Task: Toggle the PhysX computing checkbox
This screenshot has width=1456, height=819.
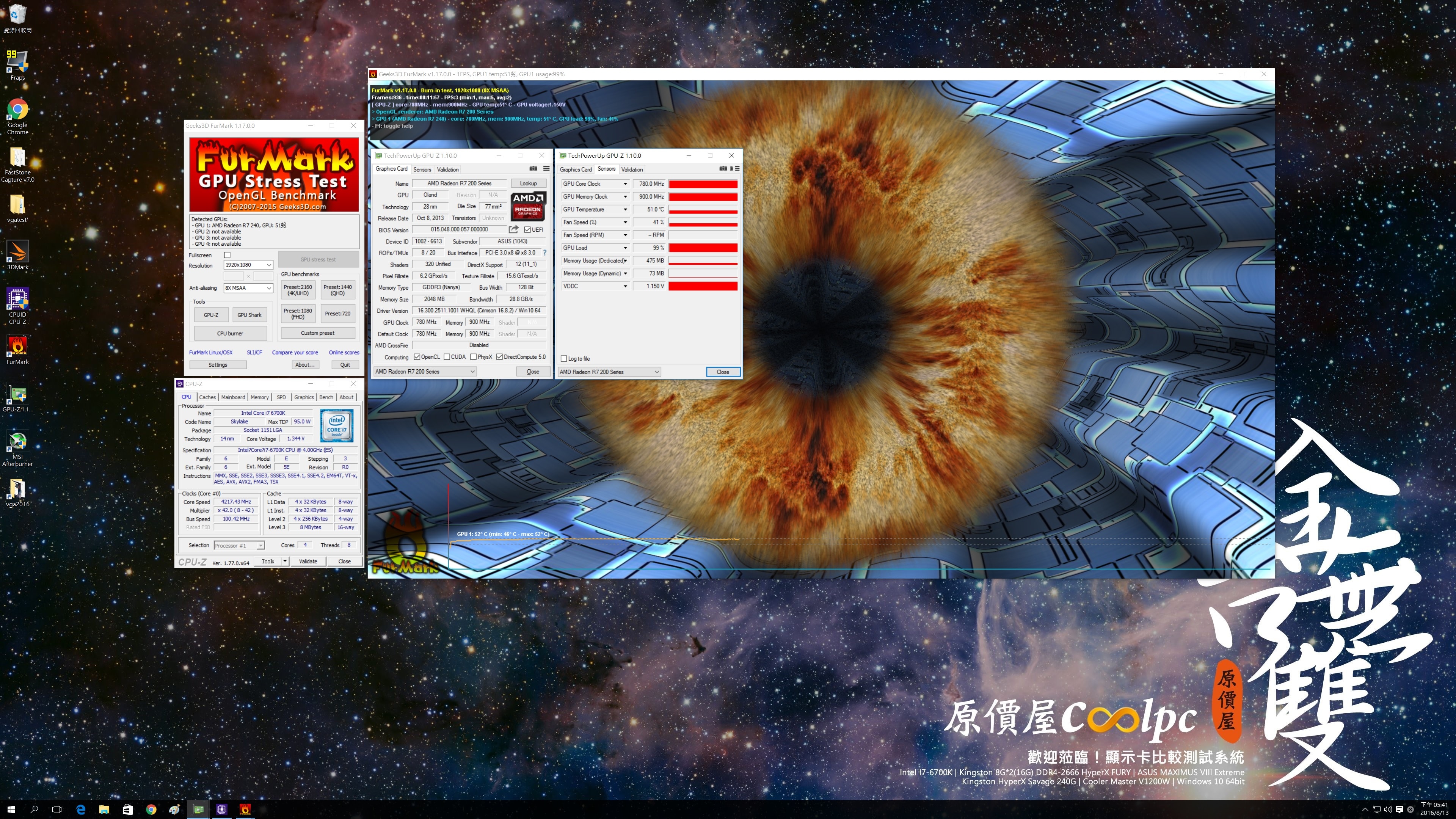Action: click(474, 357)
